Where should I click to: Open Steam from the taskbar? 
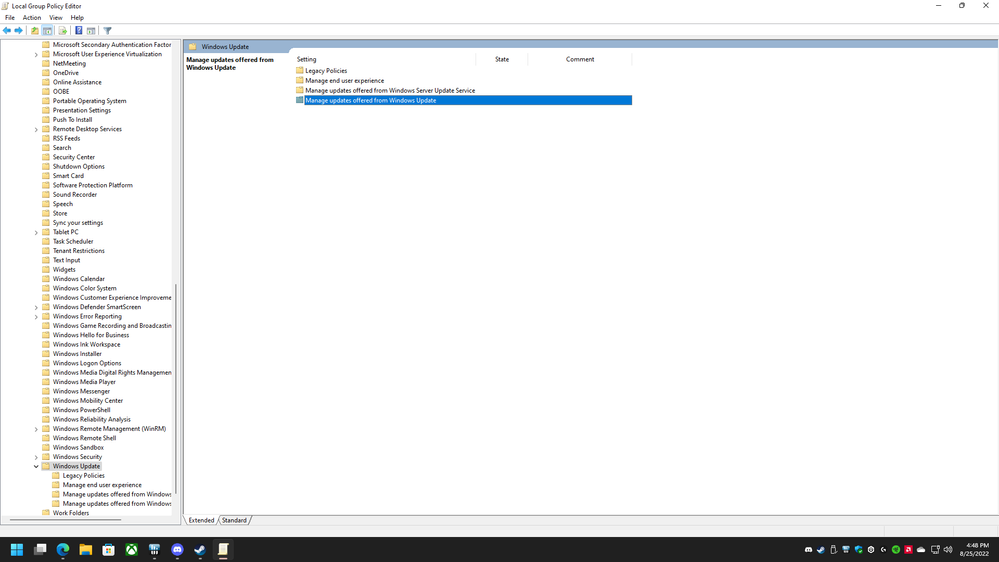tap(200, 549)
